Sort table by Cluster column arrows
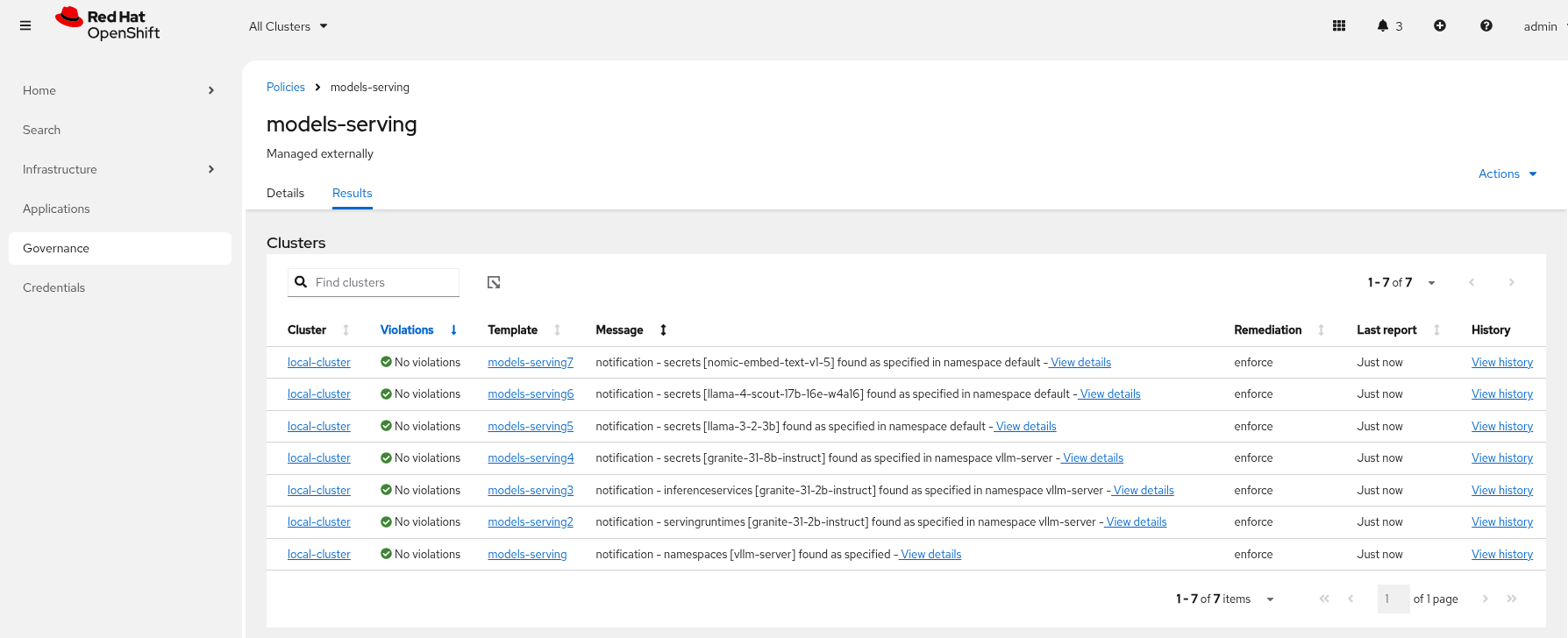The width and height of the screenshot is (1568, 638). 346,330
